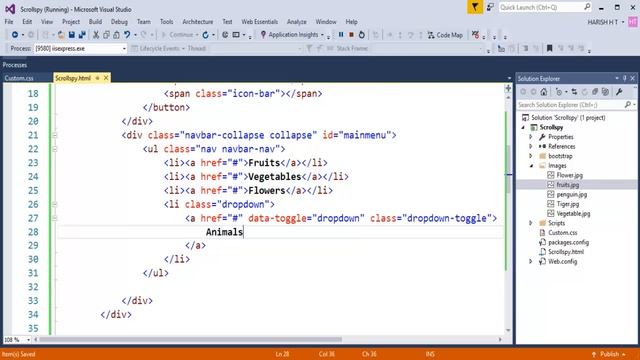Click Collapse All icon in Solution Explorer

[595, 92]
